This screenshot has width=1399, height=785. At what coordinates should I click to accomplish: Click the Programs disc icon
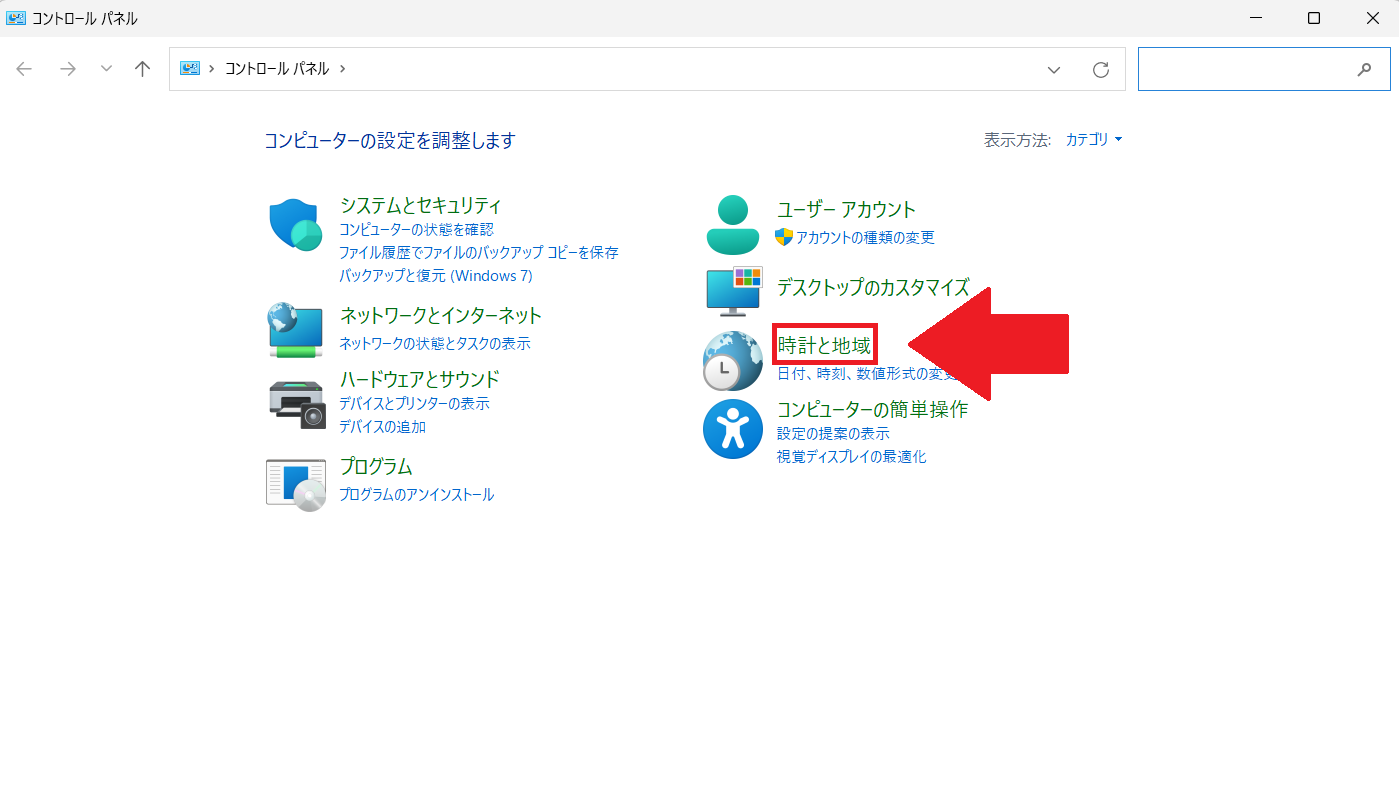tap(296, 484)
